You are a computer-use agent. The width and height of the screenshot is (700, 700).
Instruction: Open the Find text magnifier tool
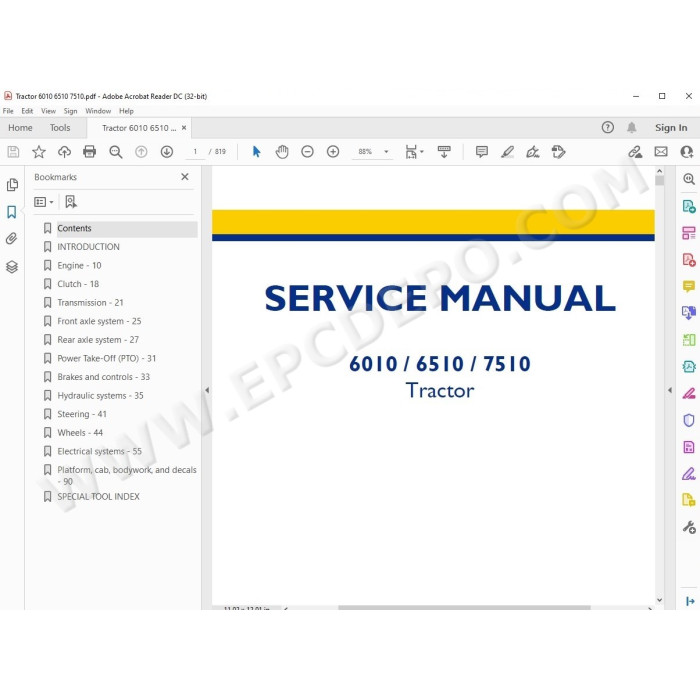coord(116,152)
